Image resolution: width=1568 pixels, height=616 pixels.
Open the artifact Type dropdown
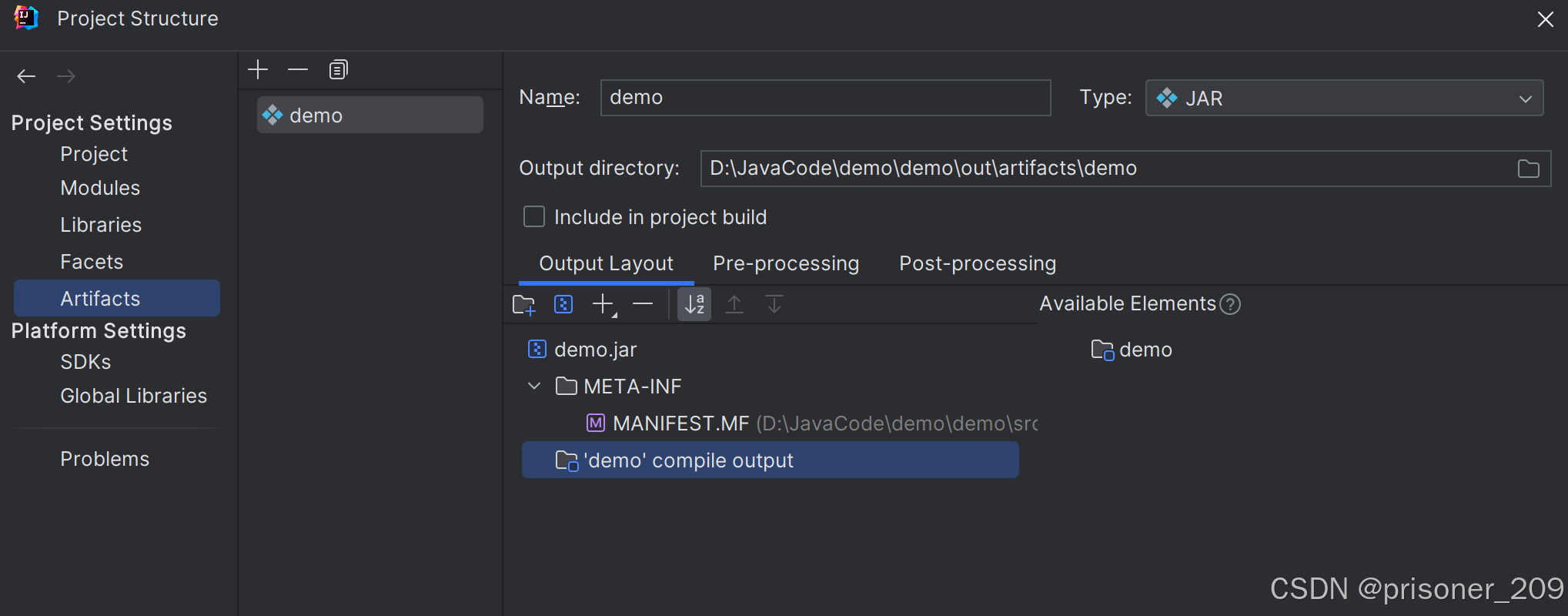click(x=1344, y=98)
